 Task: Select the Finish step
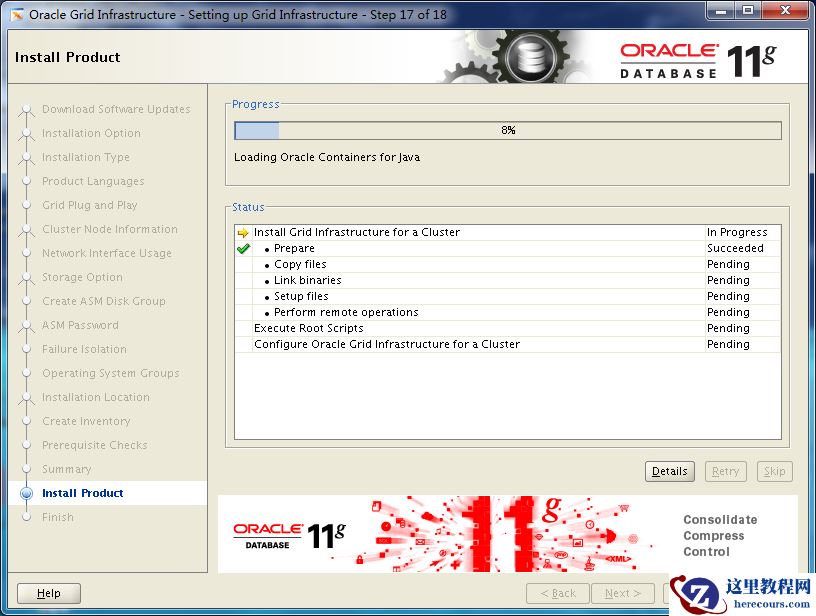[x=58, y=517]
